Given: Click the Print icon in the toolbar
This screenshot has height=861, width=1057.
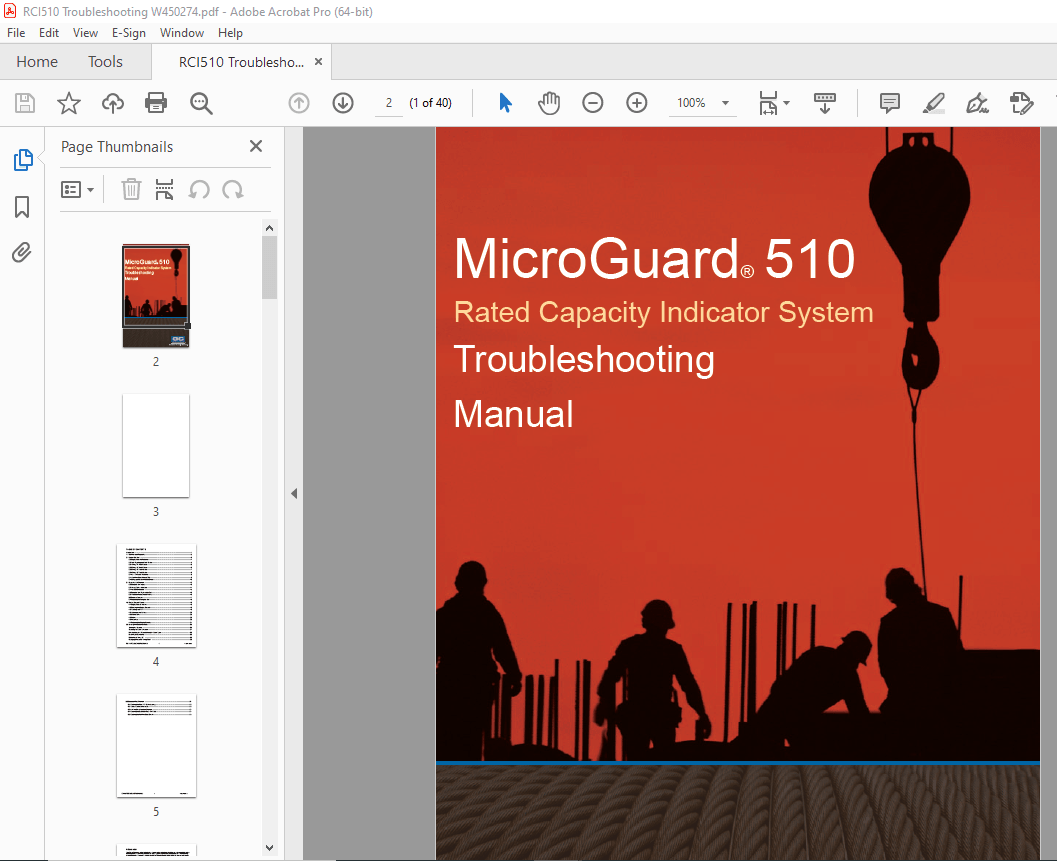Looking at the screenshot, I should pyautogui.click(x=156, y=103).
